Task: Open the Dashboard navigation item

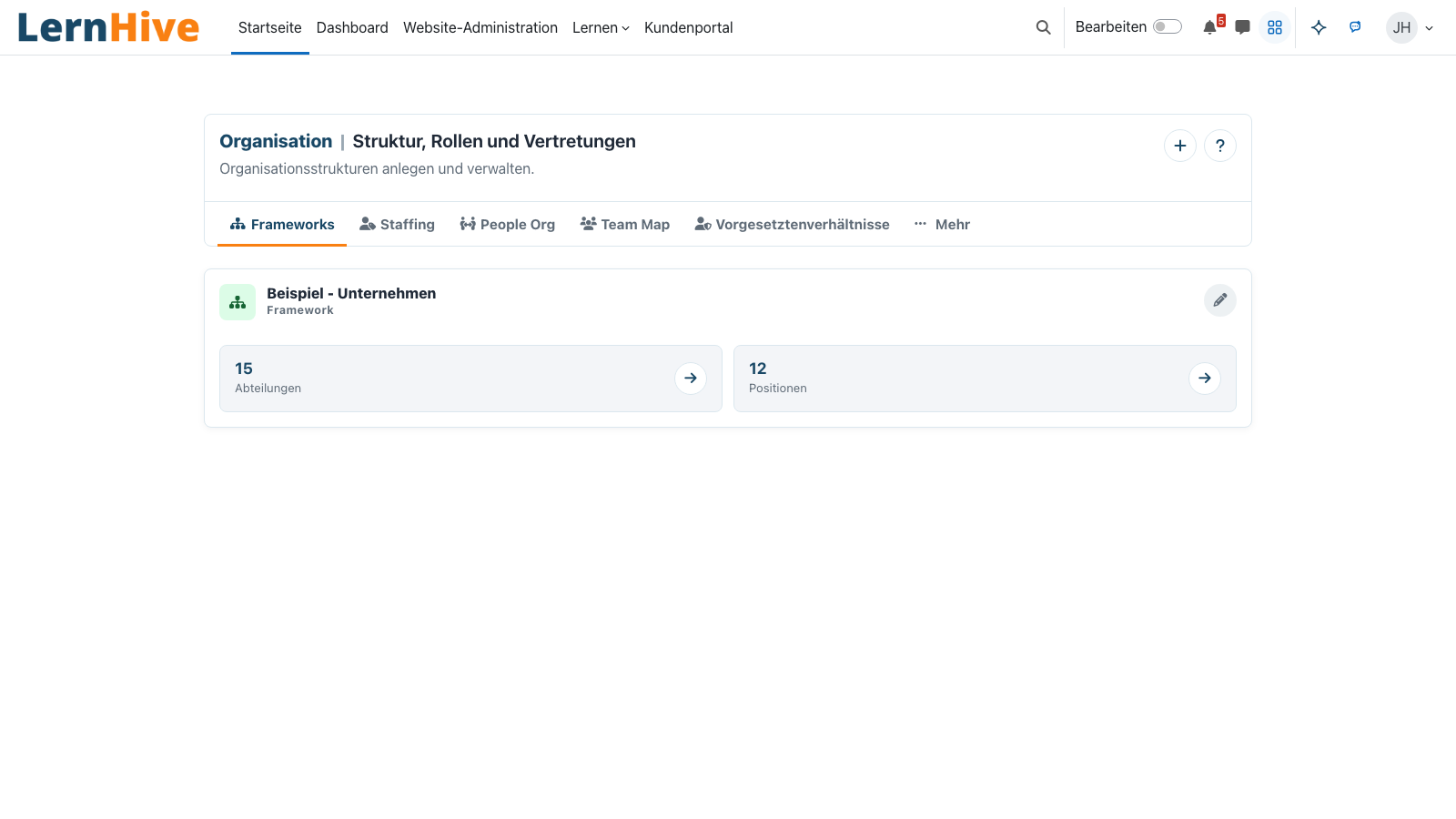Action: click(x=352, y=27)
